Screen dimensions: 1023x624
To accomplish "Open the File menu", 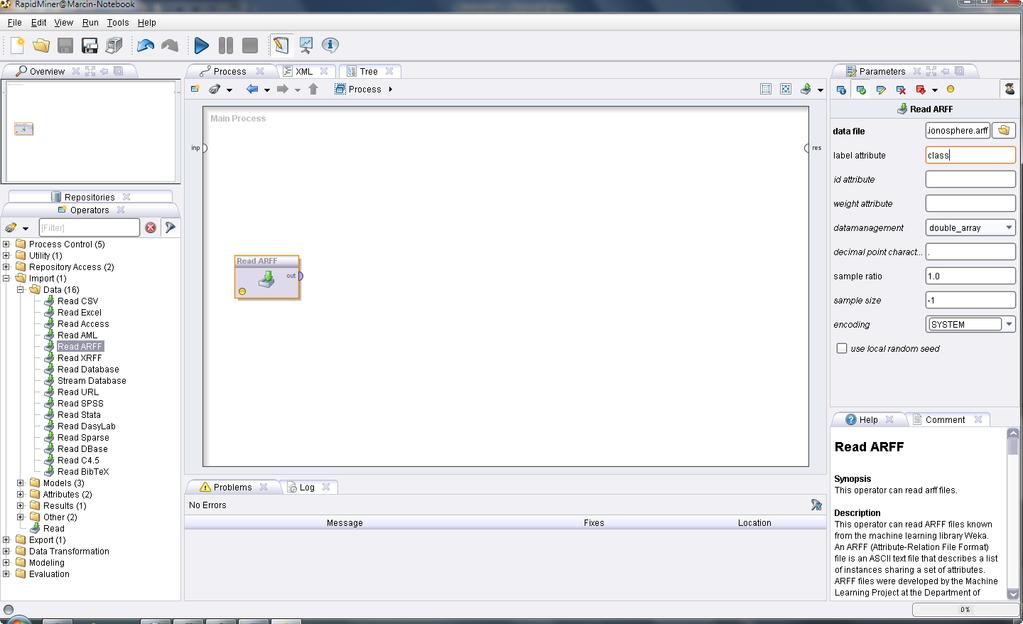I will [14, 22].
